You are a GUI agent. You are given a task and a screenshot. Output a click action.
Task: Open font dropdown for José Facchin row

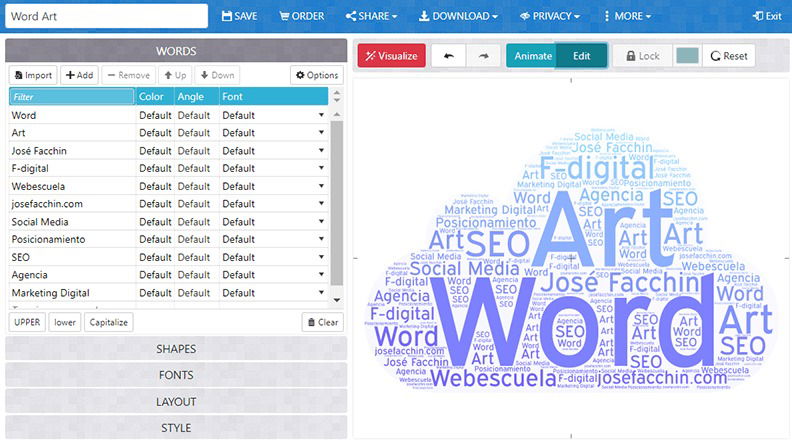pos(321,151)
